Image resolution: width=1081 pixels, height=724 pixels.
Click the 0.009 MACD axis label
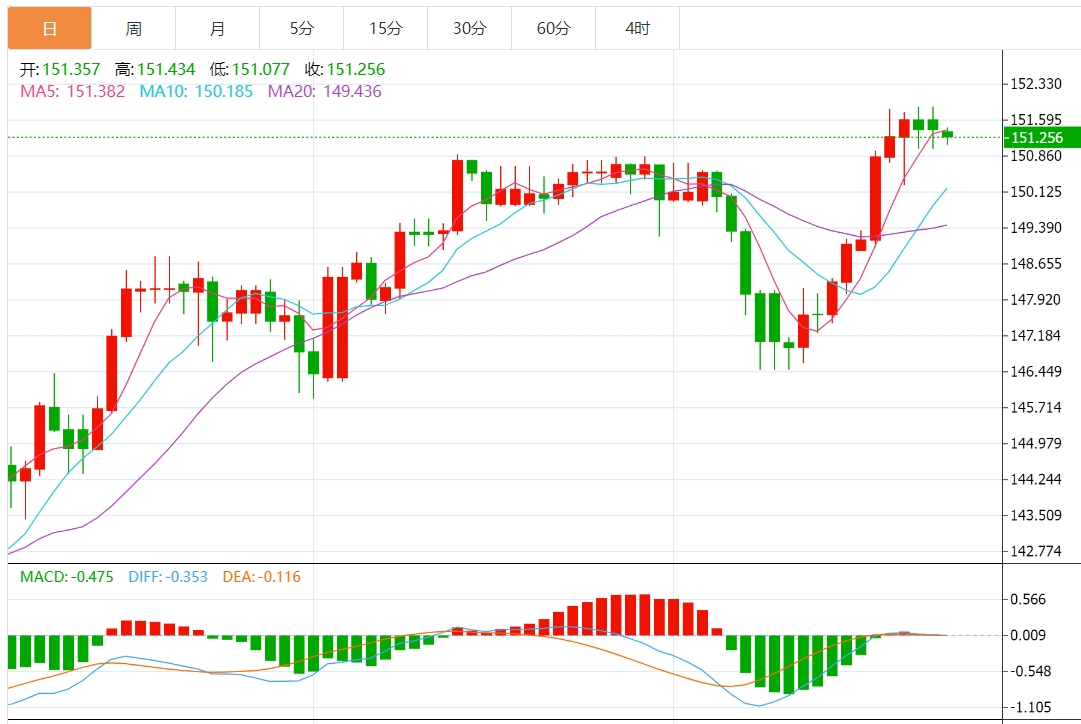(x=1028, y=635)
